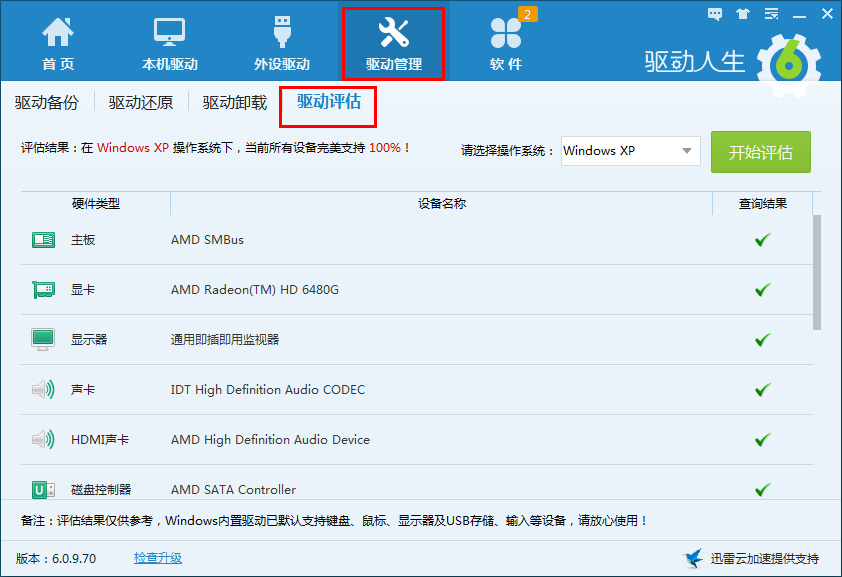Image resolution: width=842 pixels, height=577 pixels.
Task: Click the motherboard 主板 icon
Action: (43, 239)
